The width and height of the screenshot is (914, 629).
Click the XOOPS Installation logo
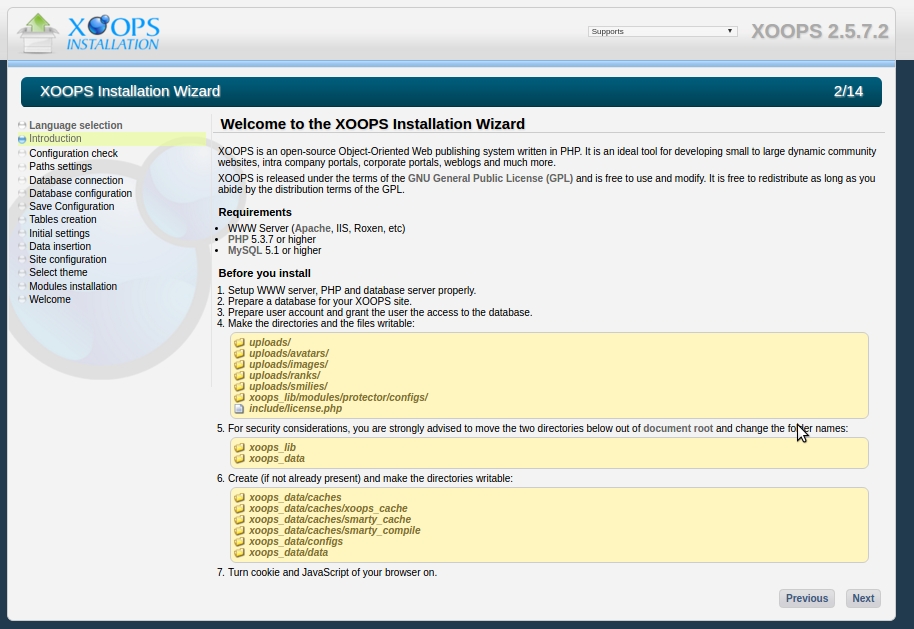[87, 33]
